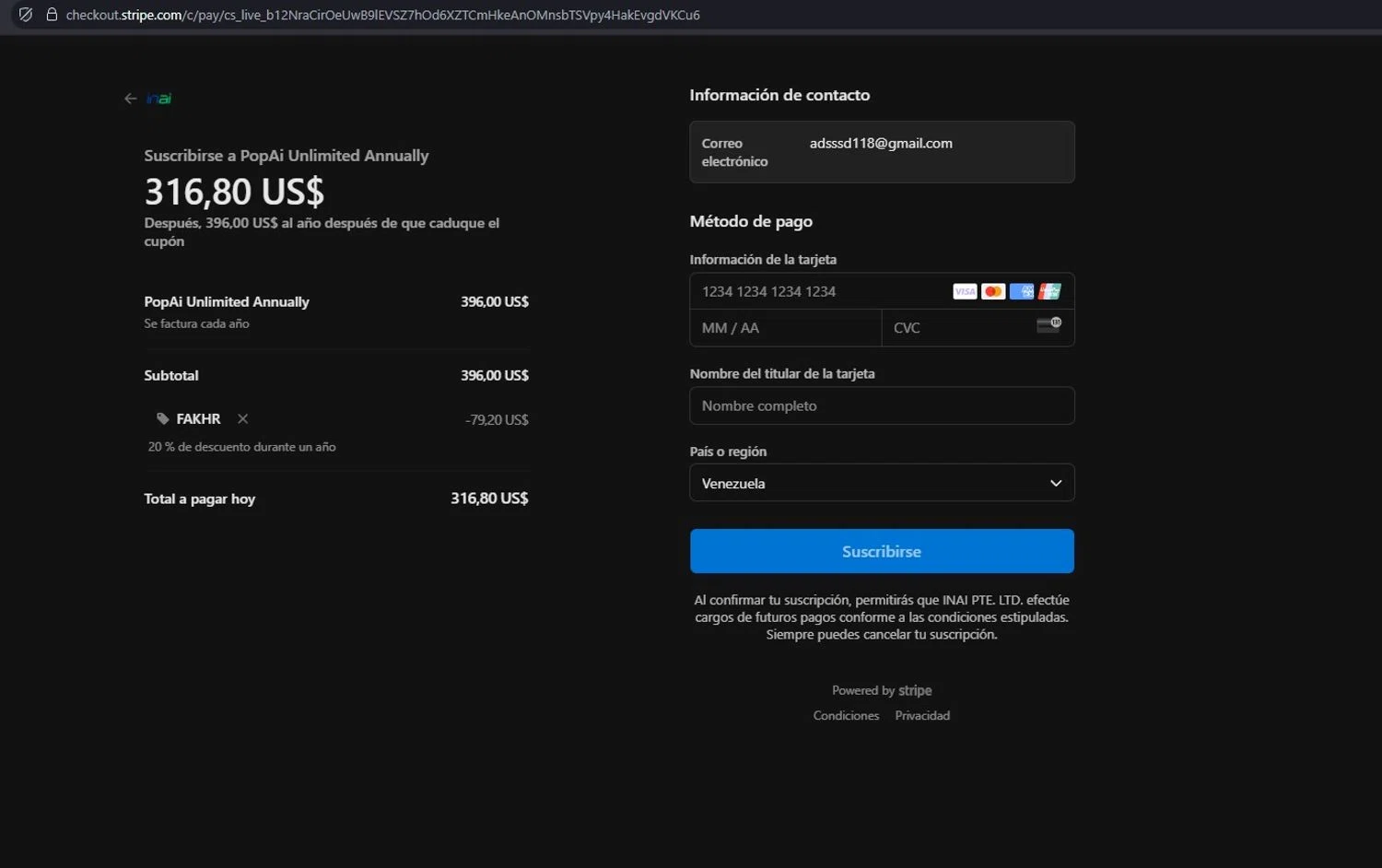The width and height of the screenshot is (1382, 868).
Task: Click the Información de la tarjeta label
Action: point(763,260)
